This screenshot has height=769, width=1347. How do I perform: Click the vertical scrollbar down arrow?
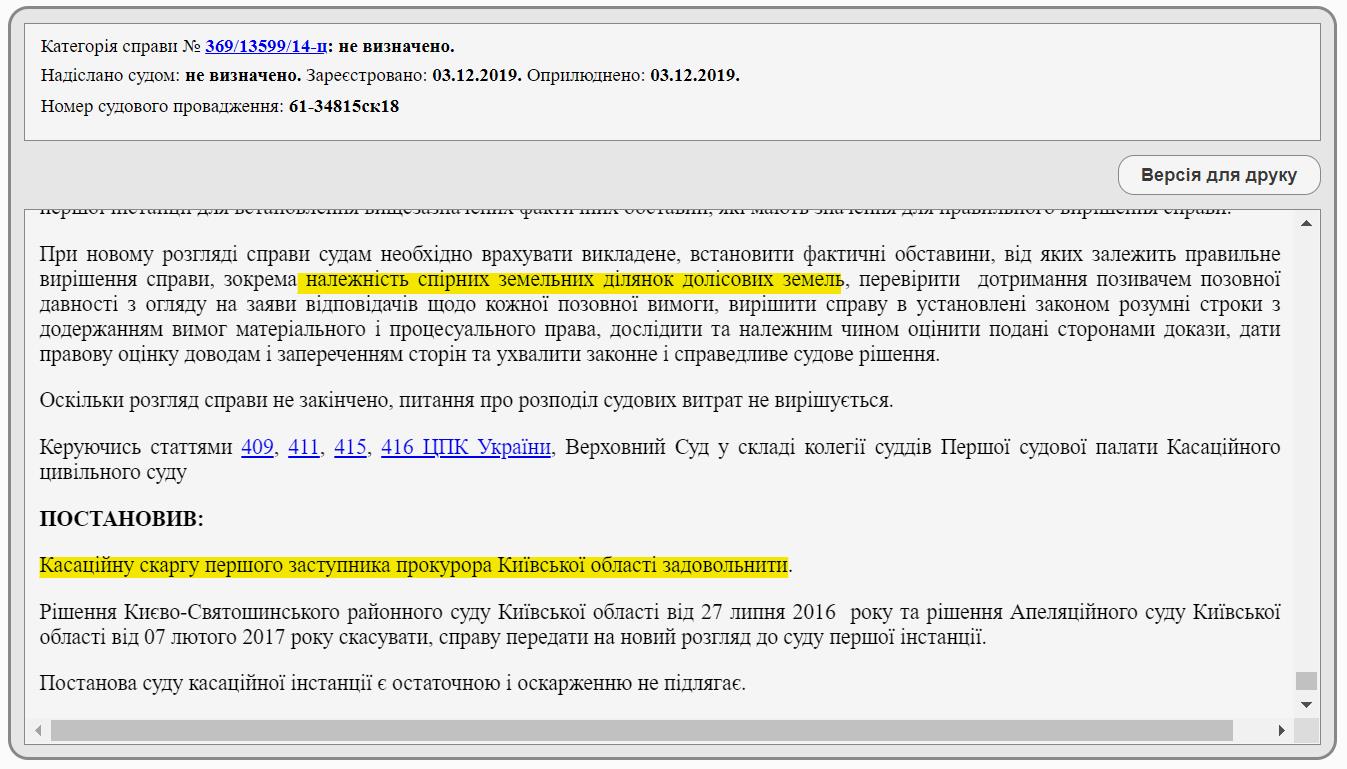(1306, 705)
